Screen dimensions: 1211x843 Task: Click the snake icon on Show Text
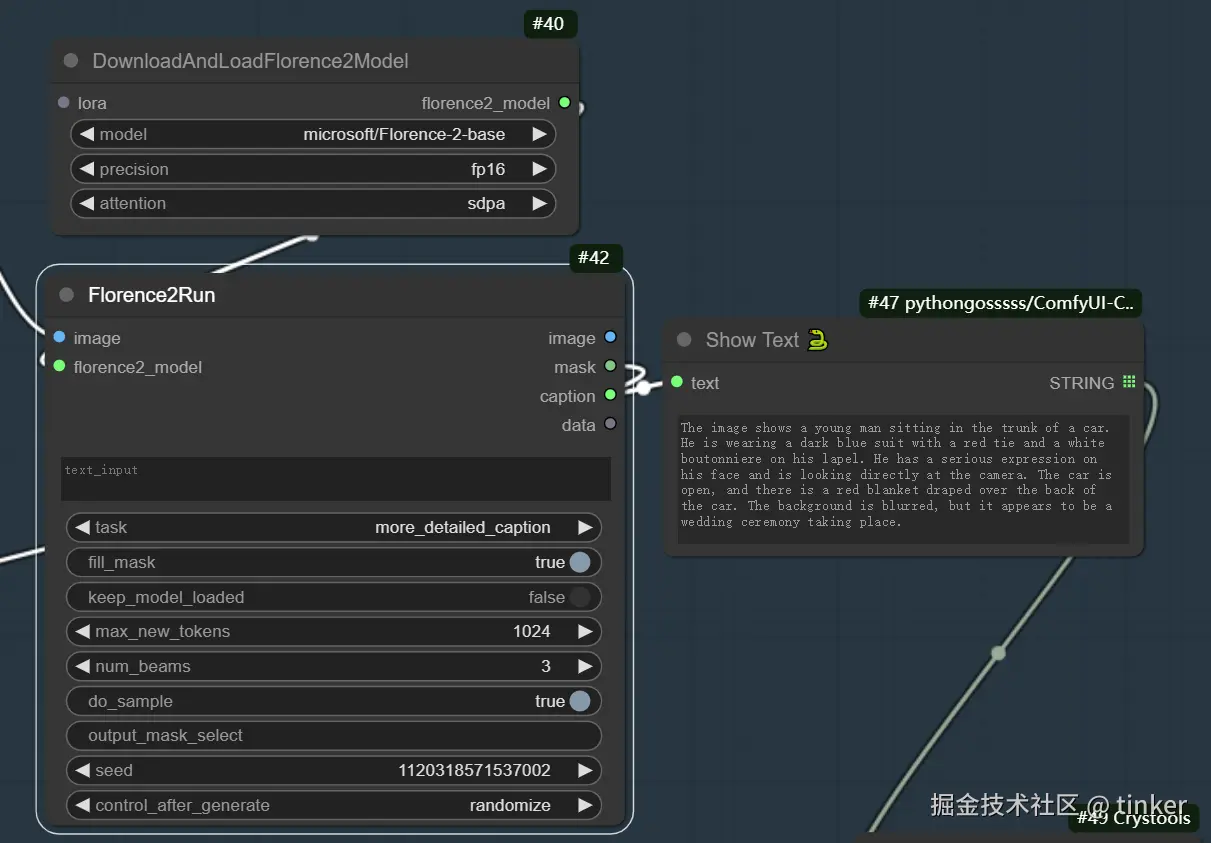pos(818,340)
